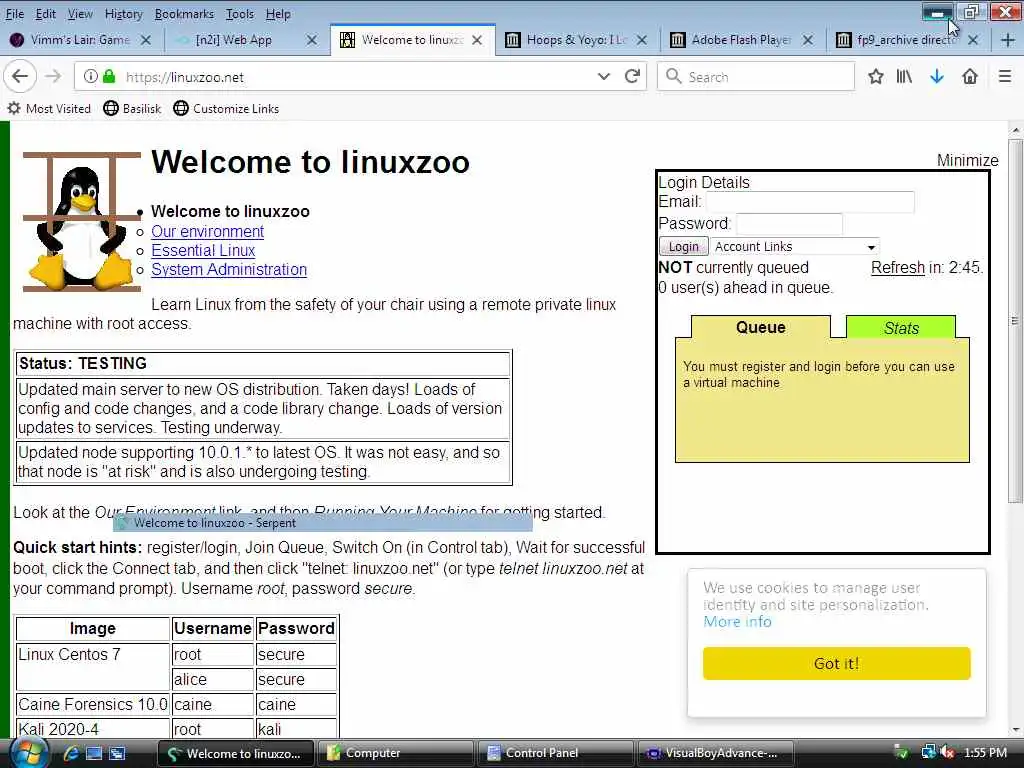Image resolution: width=1024 pixels, height=768 pixels.
Task: Open the Account Links dropdown
Action: coord(795,246)
